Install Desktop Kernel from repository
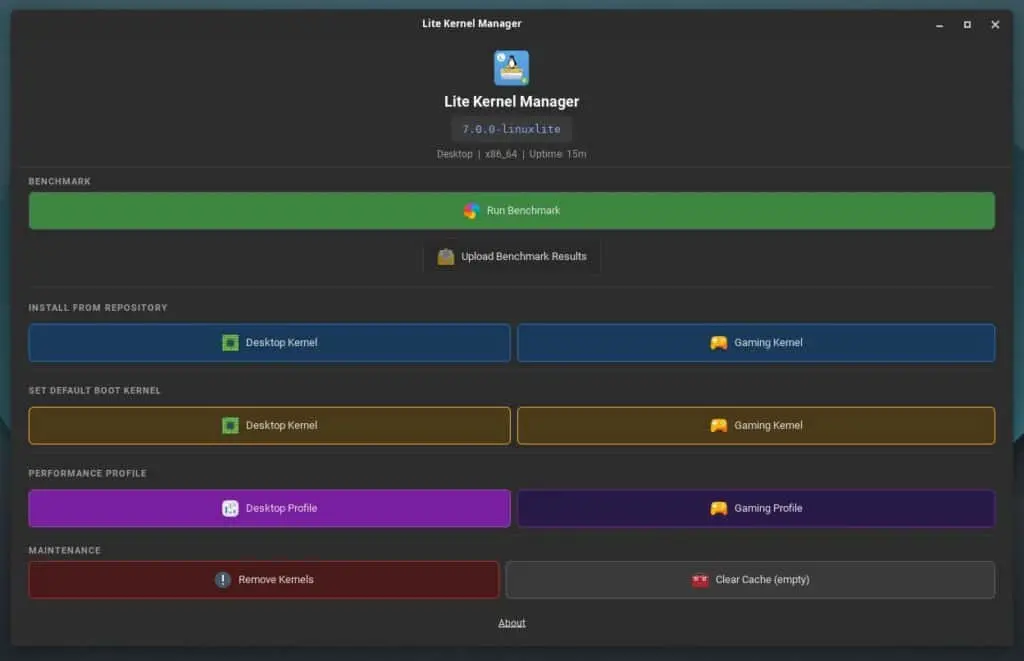1024x661 pixels. (x=269, y=343)
